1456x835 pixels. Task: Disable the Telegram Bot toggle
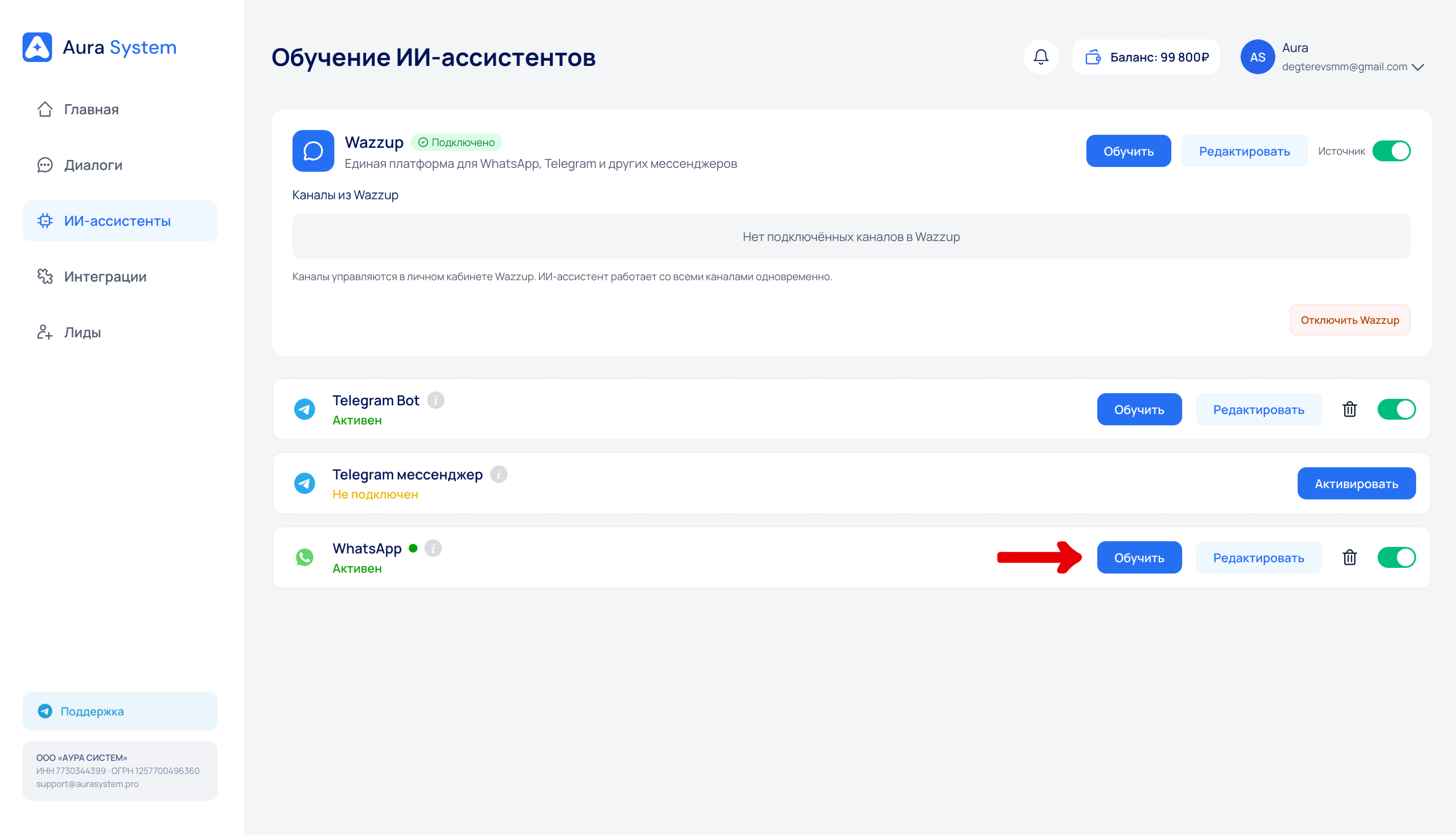coord(1396,409)
